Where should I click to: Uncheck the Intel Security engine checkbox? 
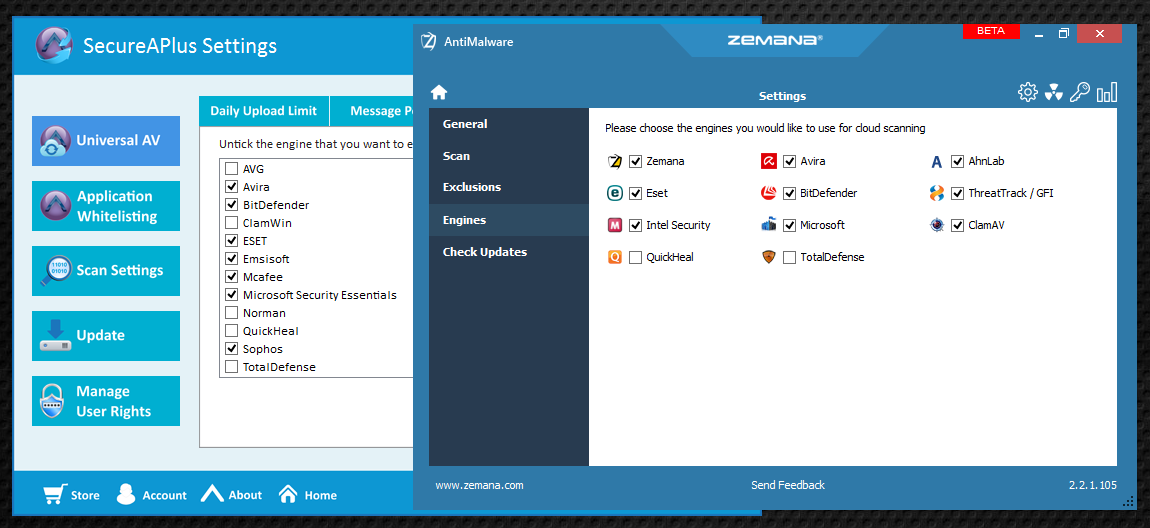coord(636,225)
